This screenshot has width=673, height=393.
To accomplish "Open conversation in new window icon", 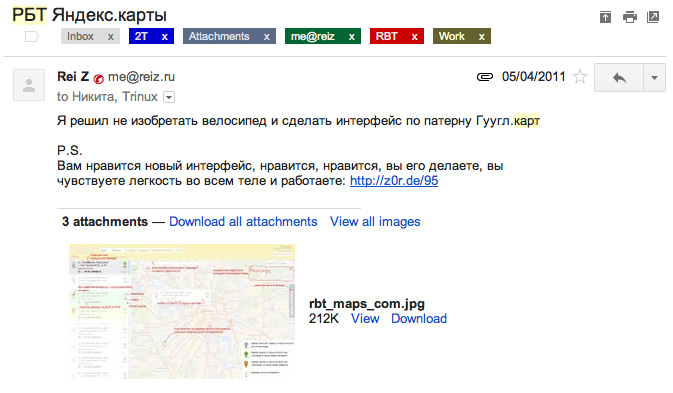I will pyautogui.click(x=653, y=17).
